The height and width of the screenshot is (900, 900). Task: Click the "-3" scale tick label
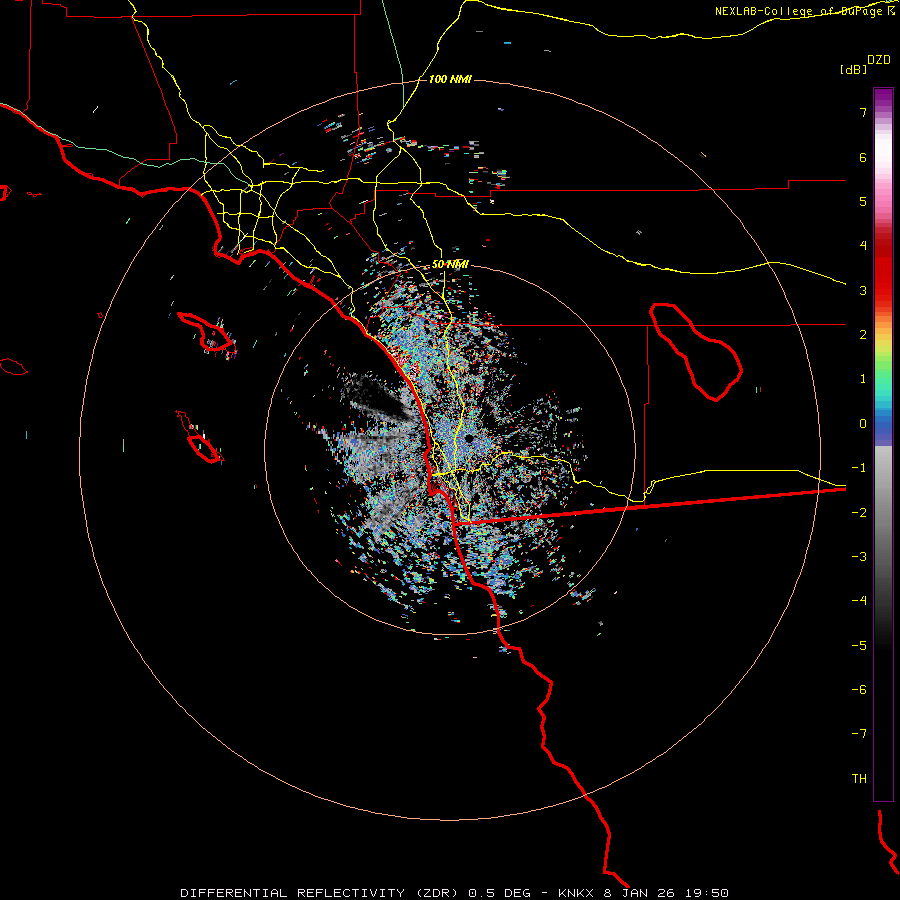[x=859, y=557]
